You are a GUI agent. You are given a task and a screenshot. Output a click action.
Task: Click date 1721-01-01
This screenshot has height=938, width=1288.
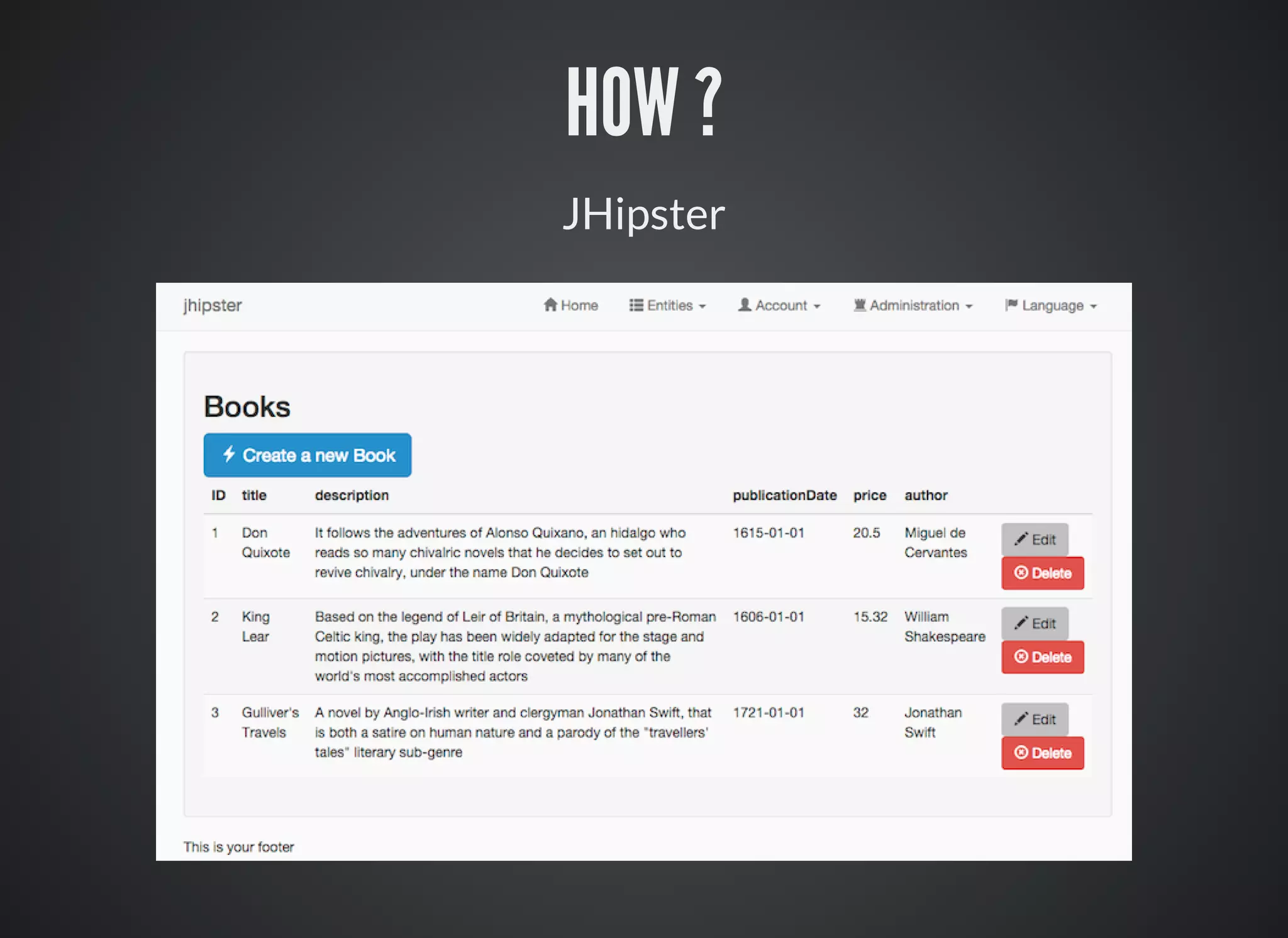[x=769, y=713]
